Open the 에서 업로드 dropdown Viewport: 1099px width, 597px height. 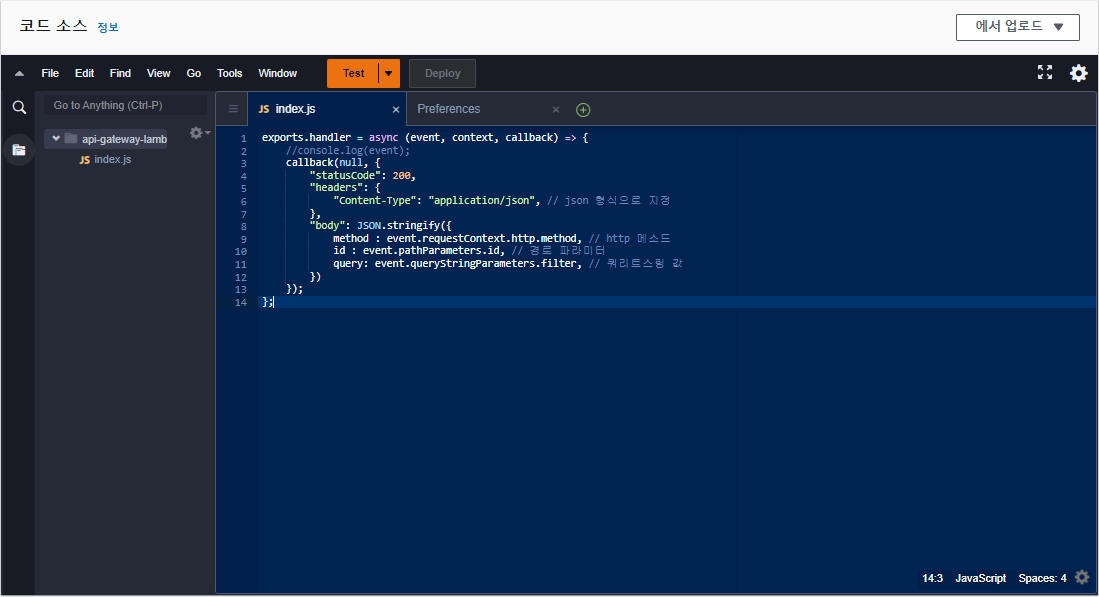[x=1017, y=27]
